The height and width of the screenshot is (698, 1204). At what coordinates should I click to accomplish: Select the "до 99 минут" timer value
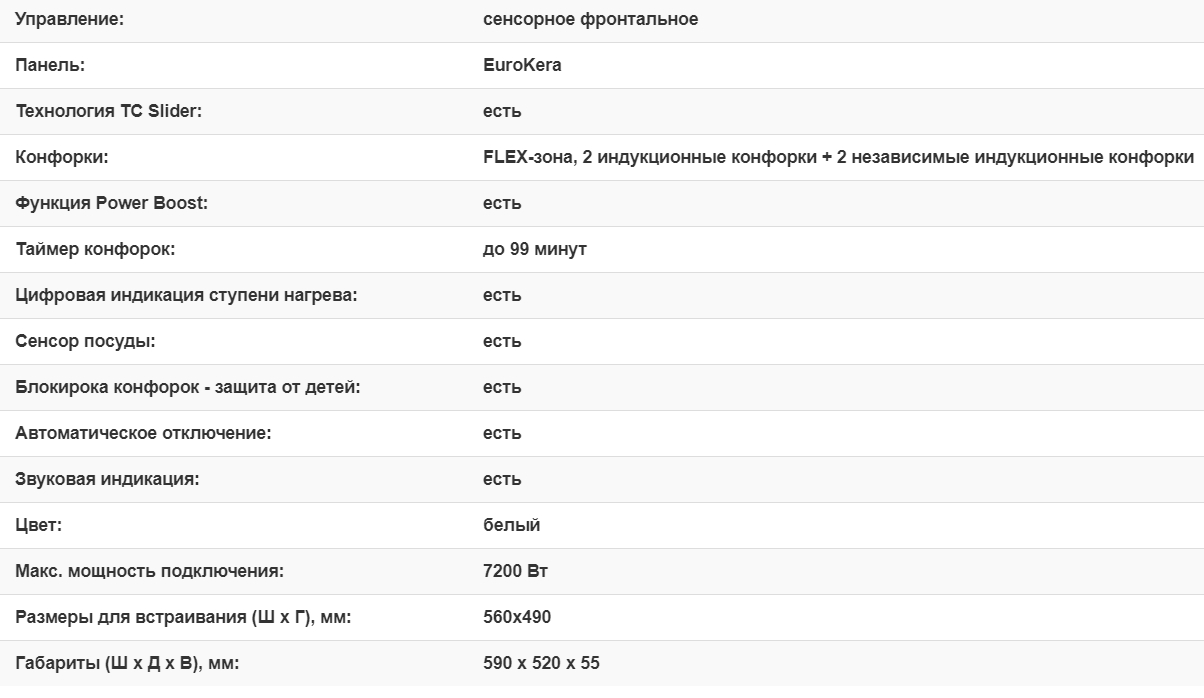coord(534,249)
